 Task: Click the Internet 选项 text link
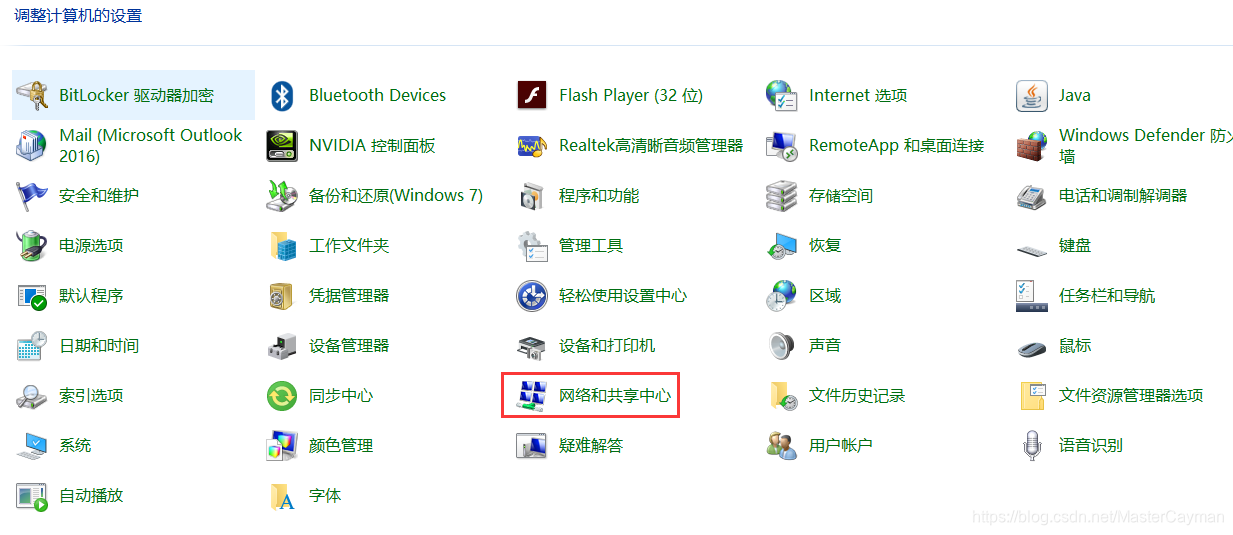click(858, 96)
